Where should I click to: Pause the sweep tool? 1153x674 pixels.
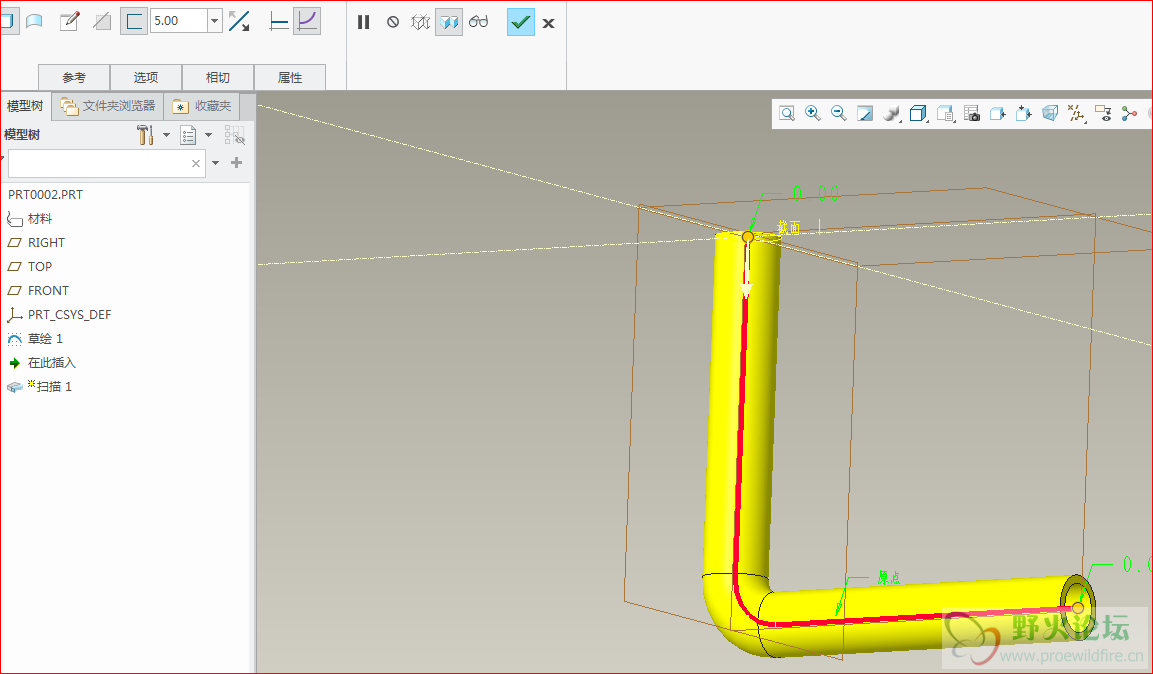point(364,22)
